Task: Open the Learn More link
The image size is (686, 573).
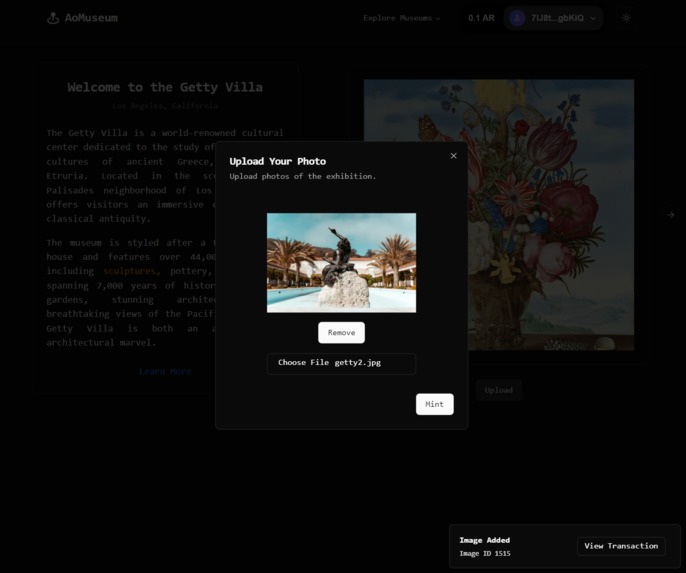Action: [x=165, y=371]
